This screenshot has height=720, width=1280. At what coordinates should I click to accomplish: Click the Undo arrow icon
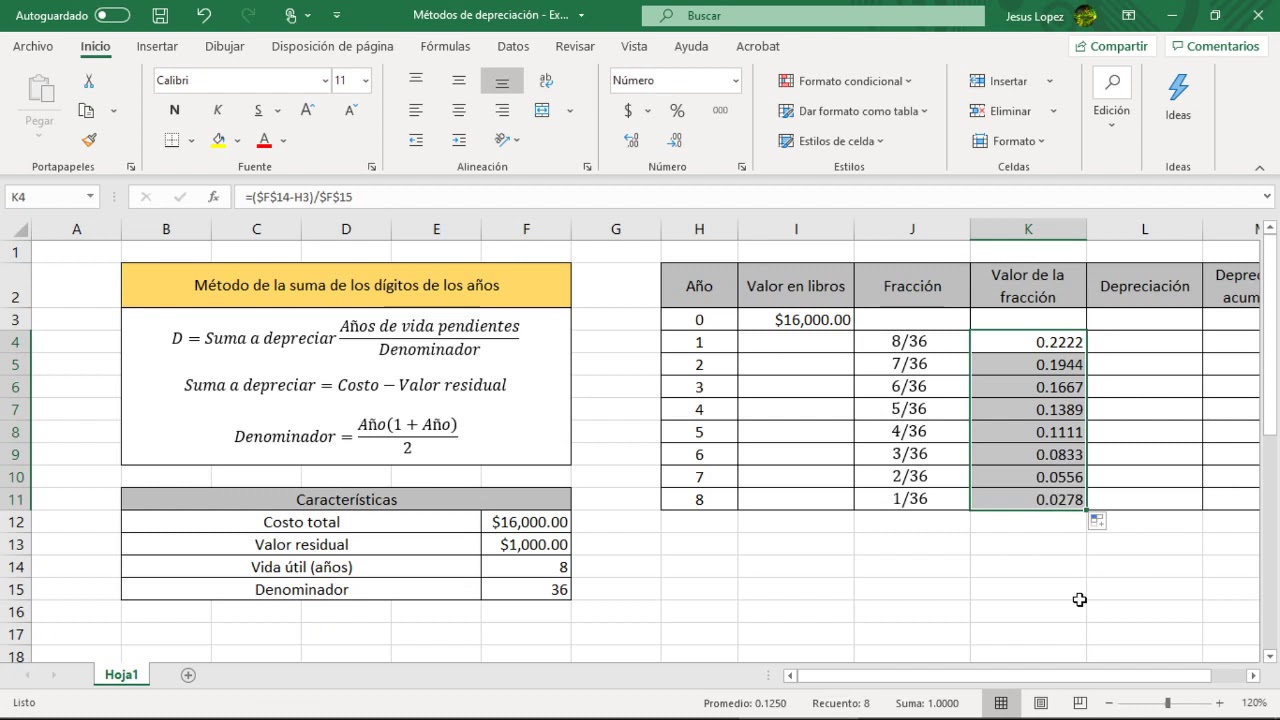coord(204,15)
